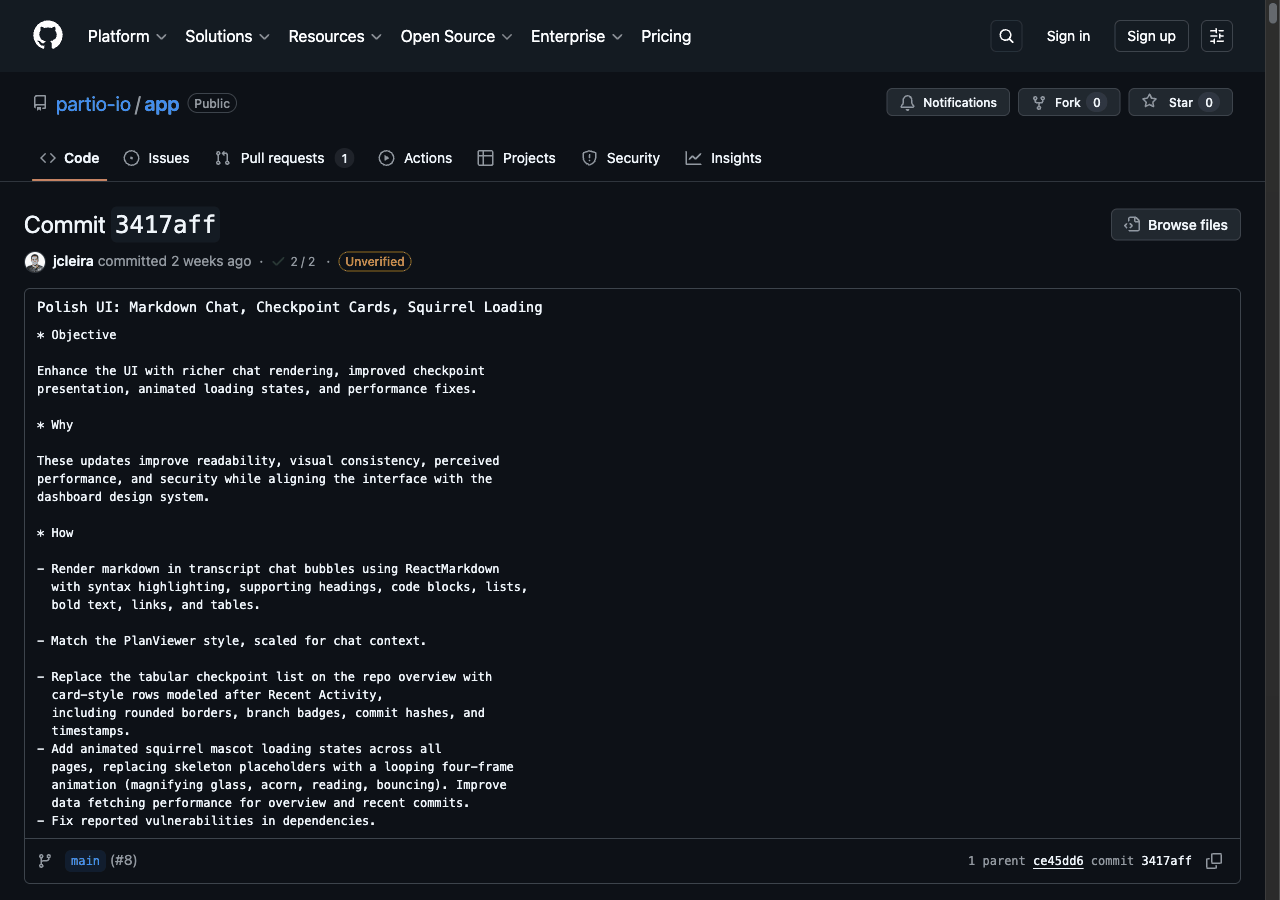Open search with the magnifier icon
Viewport: 1280px width, 900px height.
pos(1006,36)
